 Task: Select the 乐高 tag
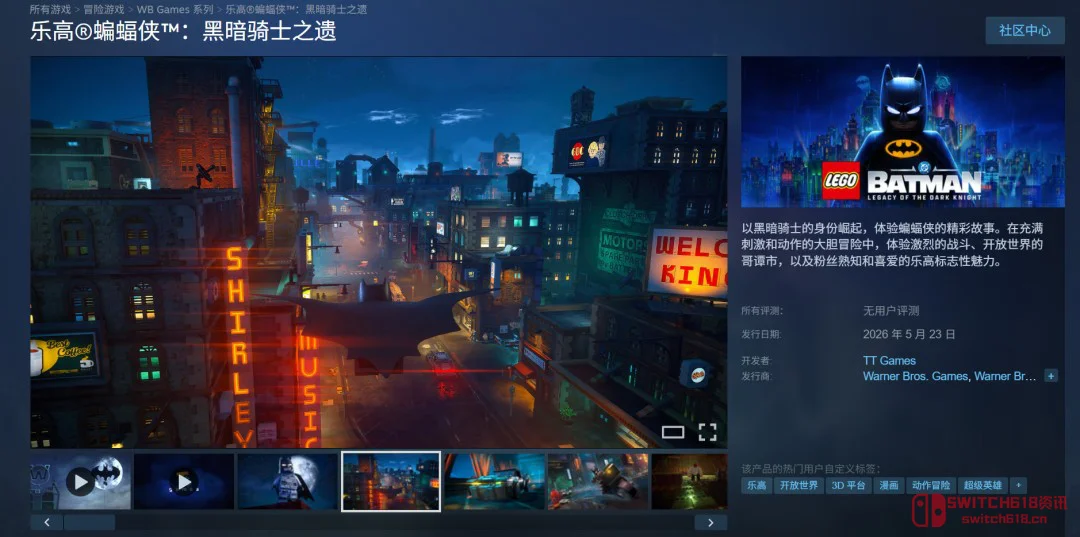click(x=756, y=485)
